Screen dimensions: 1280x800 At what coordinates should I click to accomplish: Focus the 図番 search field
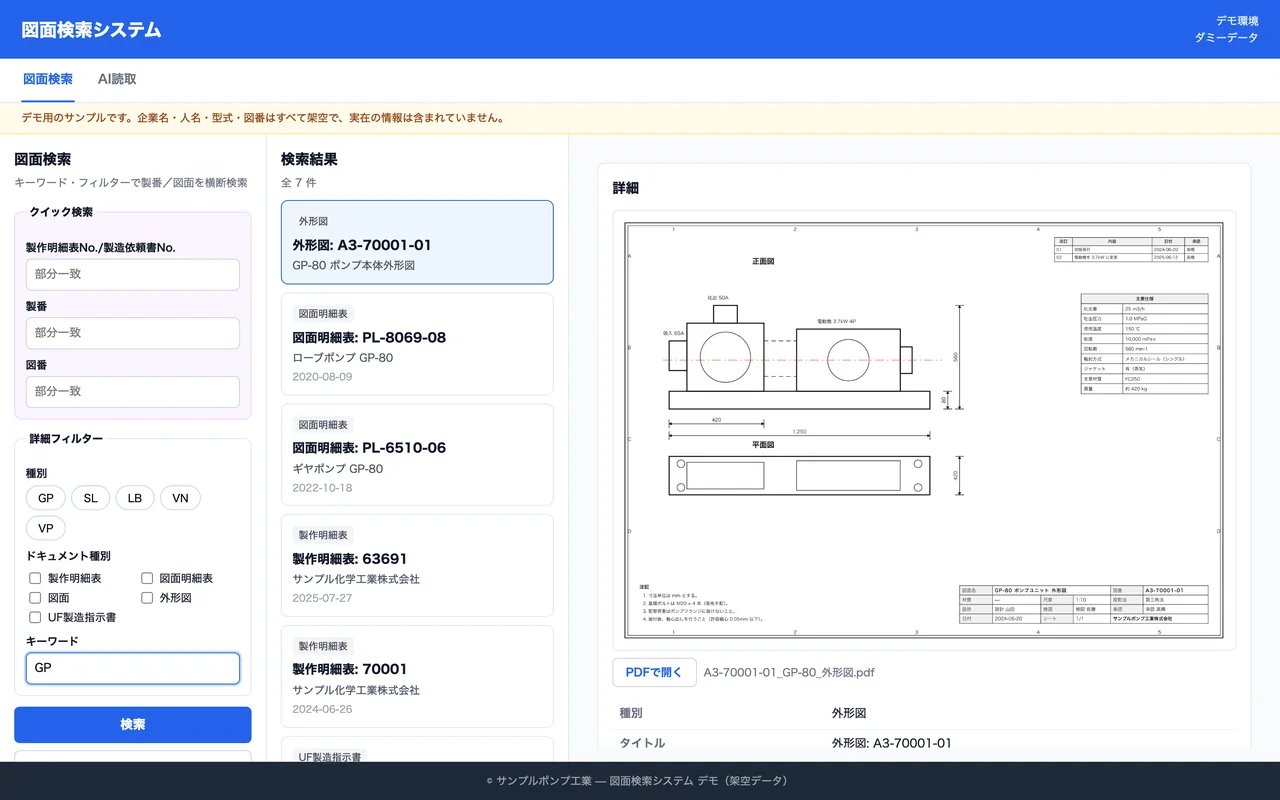tap(133, 391)
